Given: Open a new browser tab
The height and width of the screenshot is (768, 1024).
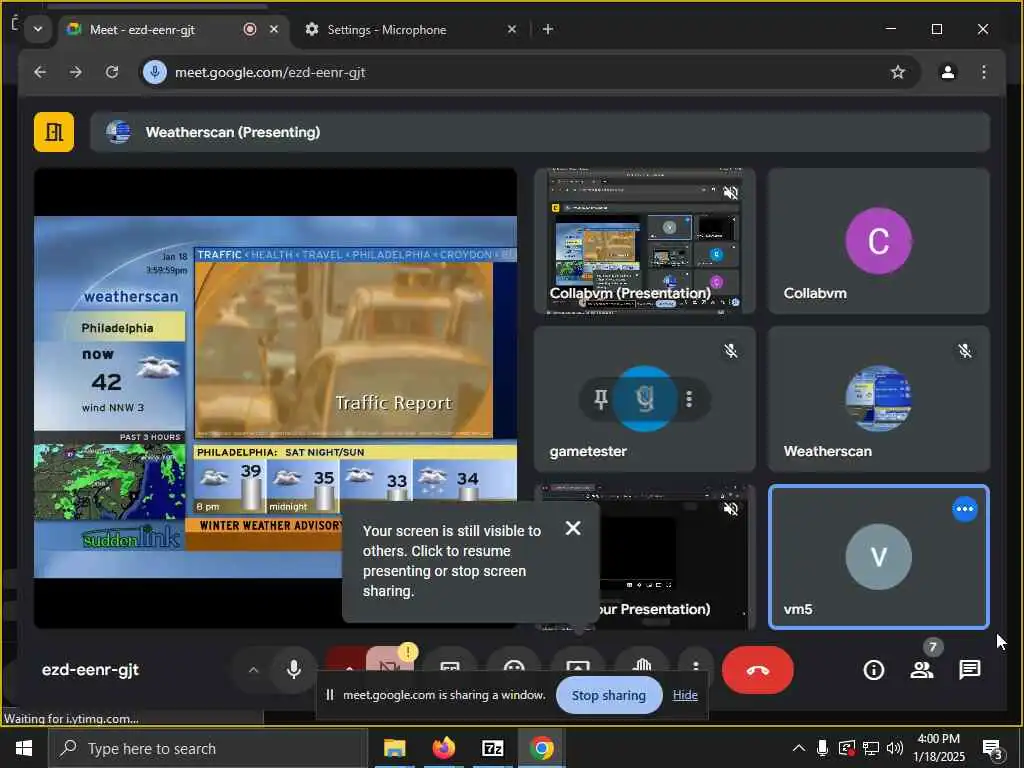Looking at the screenshot, I should tap(548, 29).
